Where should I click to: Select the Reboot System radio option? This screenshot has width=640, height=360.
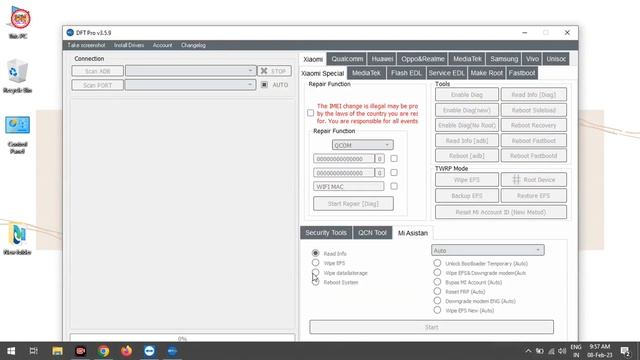[316, 282]
